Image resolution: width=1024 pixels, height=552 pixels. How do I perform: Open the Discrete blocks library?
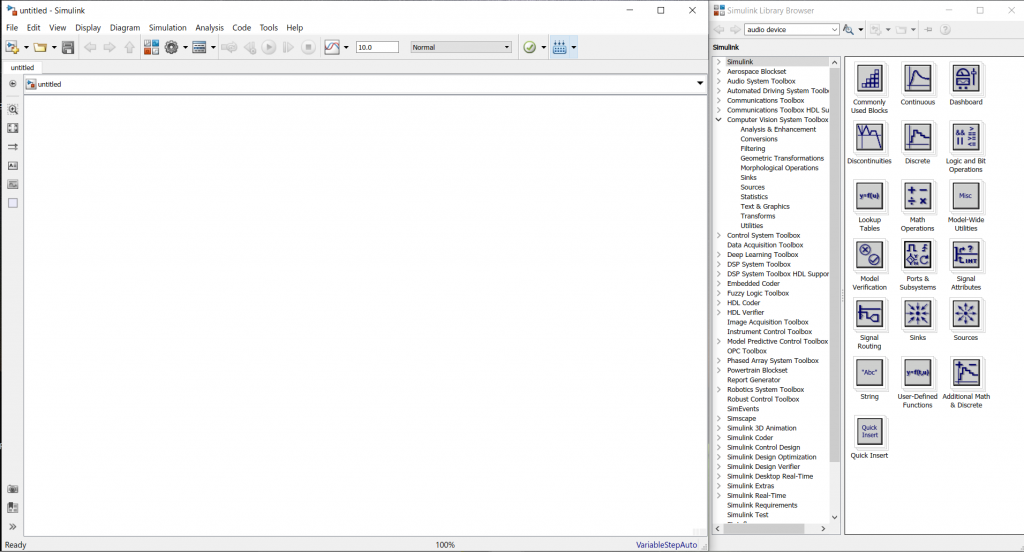click(918, 138)
